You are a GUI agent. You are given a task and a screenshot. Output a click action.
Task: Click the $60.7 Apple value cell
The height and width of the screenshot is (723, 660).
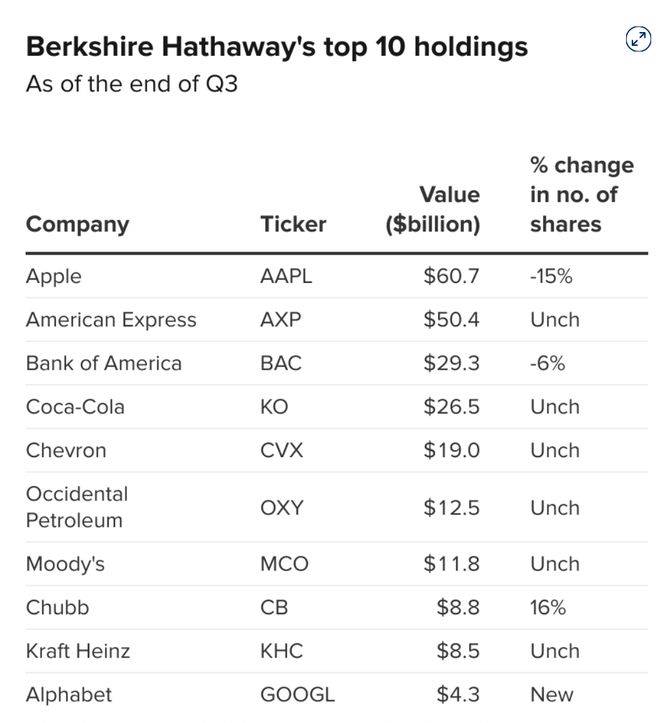point(451,276)
